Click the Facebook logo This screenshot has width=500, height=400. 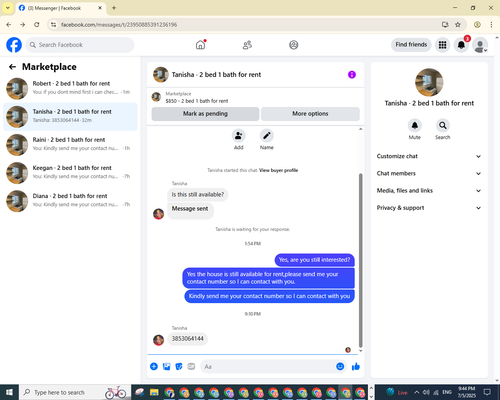point(14,45)
